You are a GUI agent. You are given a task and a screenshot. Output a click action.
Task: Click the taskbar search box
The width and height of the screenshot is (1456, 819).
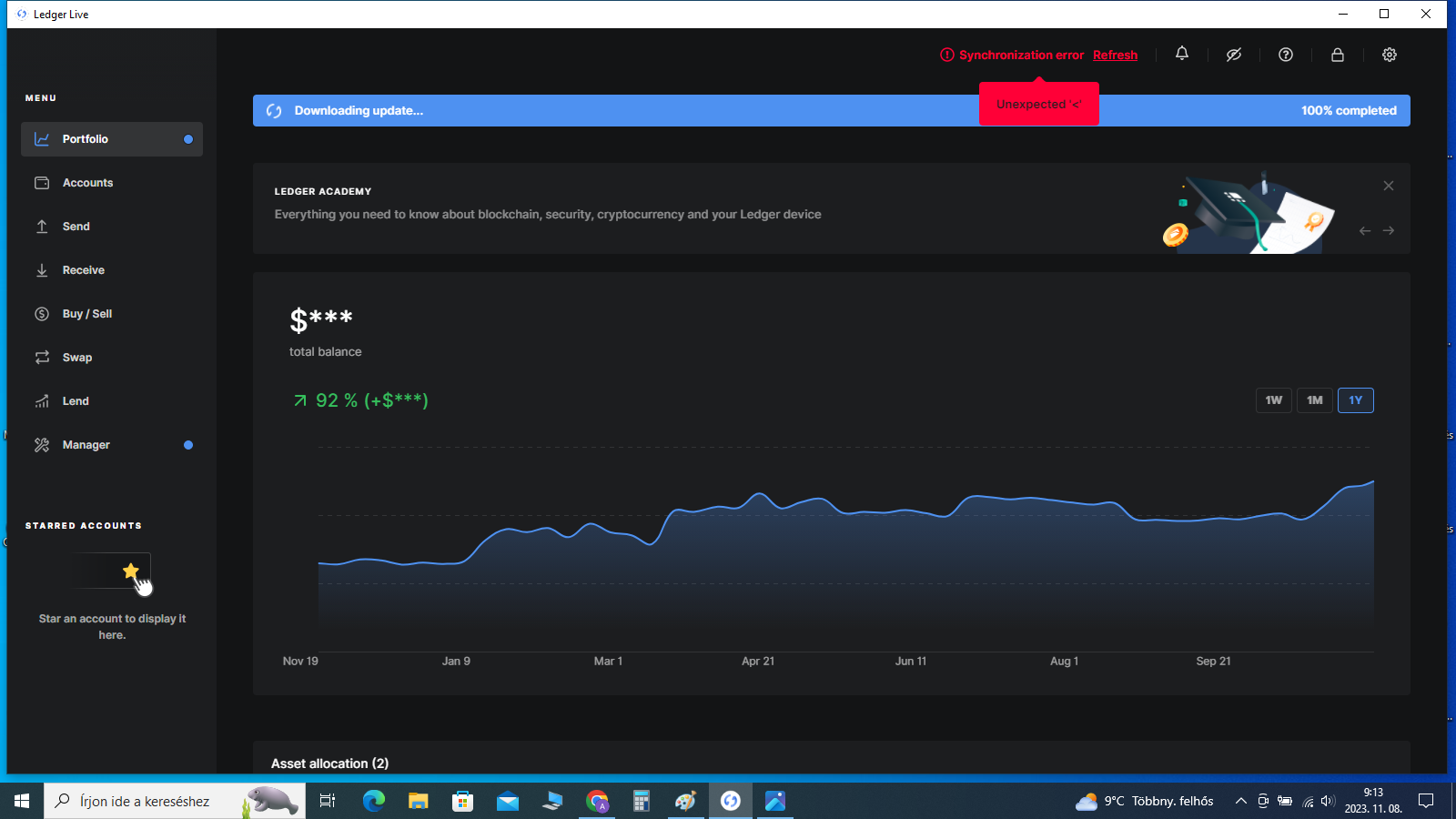(175, 801)
